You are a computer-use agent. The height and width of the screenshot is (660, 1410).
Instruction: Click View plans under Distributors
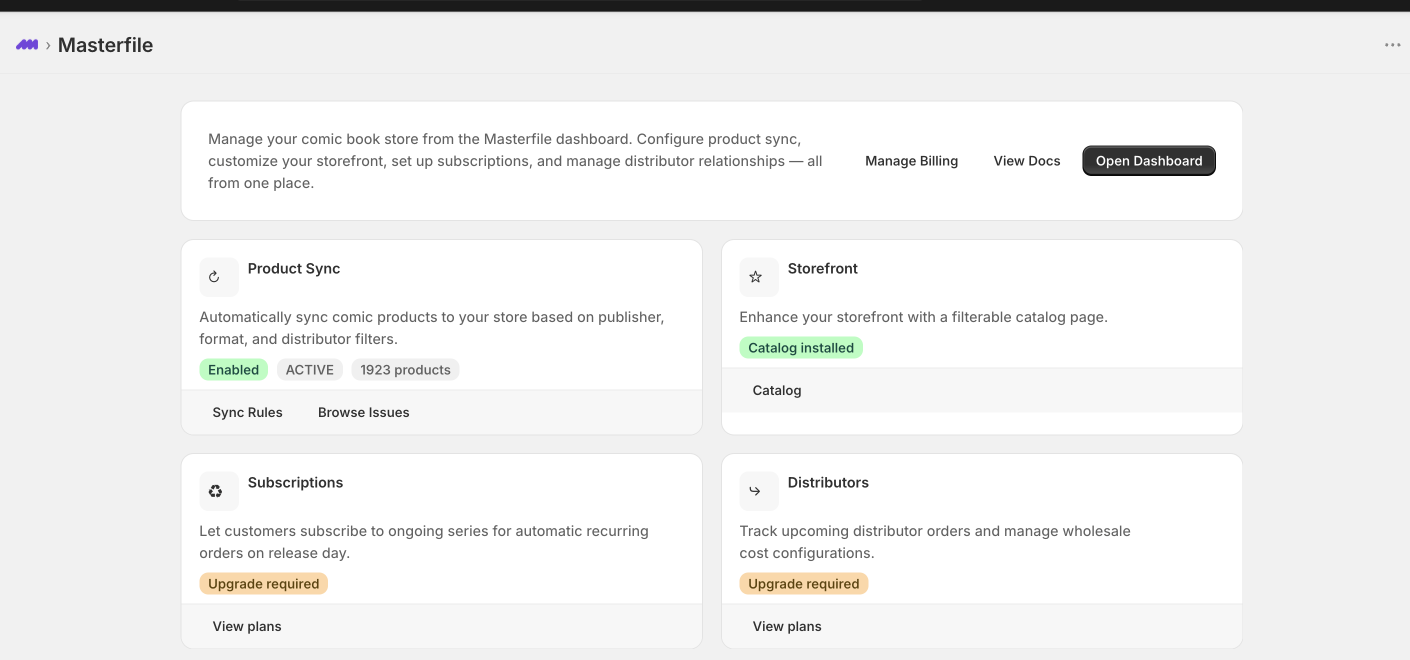tap(787, 626)
